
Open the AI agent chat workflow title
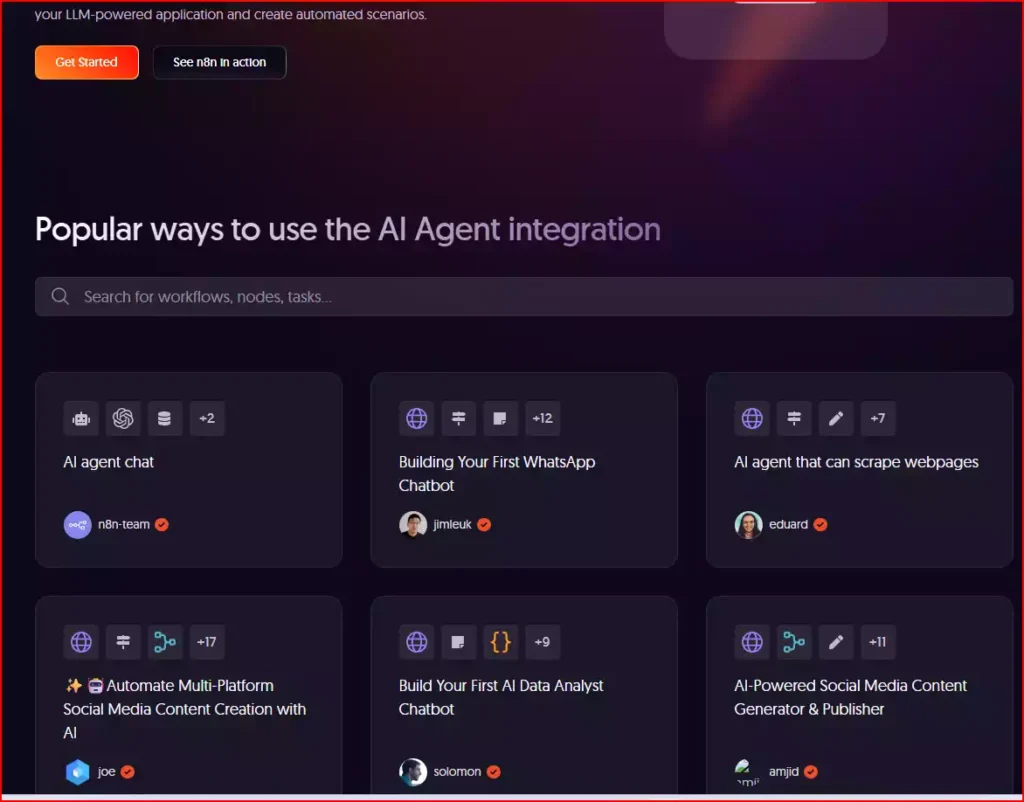(108, 462)
